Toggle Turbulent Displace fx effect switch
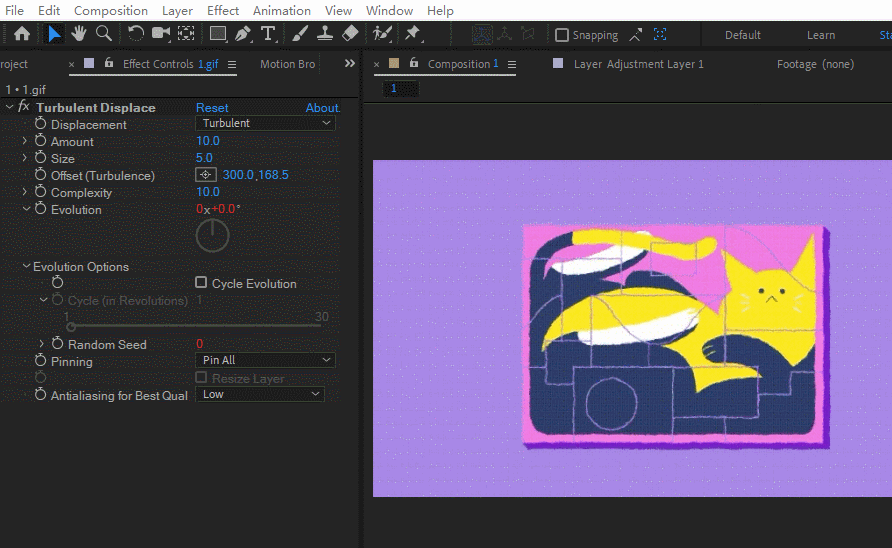Viewport: 892px width, 548px height. 23,106
